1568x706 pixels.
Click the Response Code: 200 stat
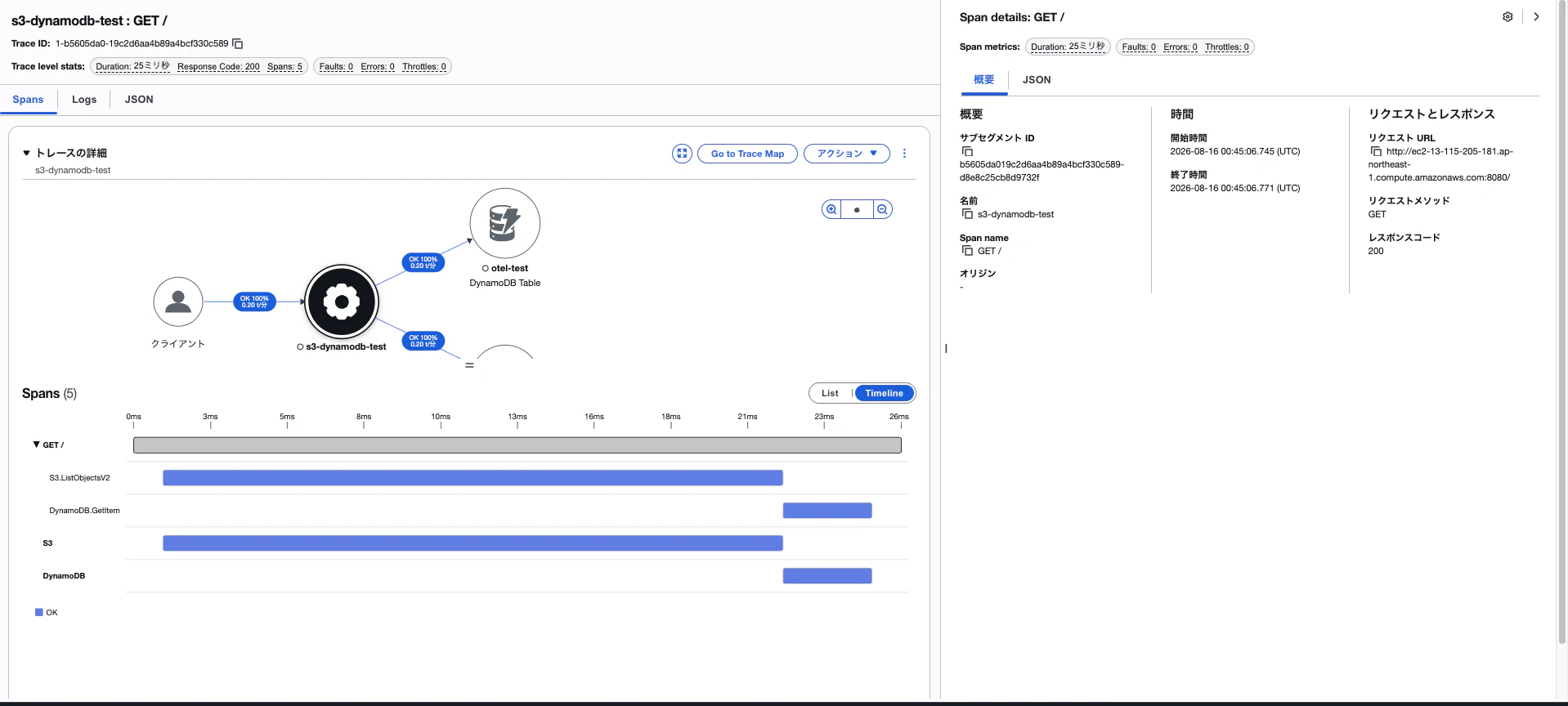coord(218,66)
